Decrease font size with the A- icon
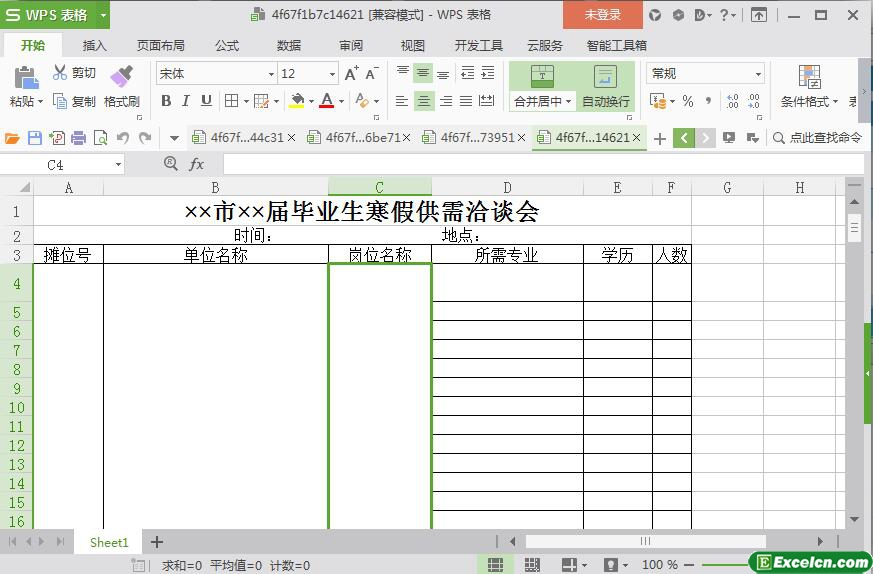 (x=371, y=73)
